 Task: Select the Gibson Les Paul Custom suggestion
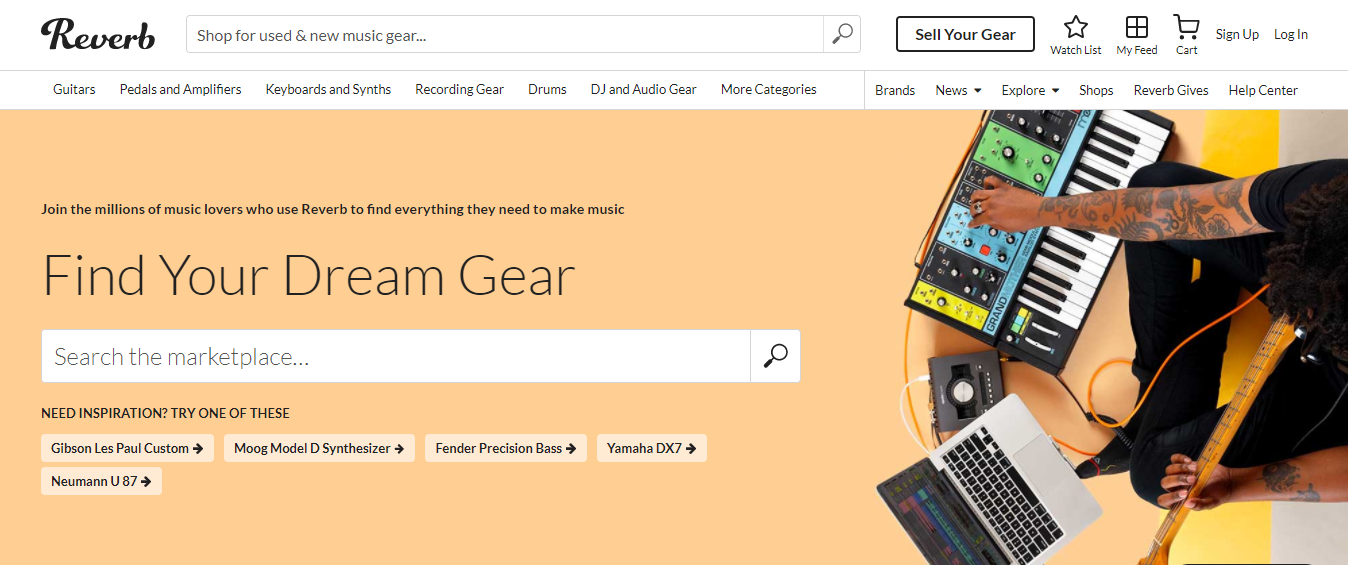[x=127, y=448]
